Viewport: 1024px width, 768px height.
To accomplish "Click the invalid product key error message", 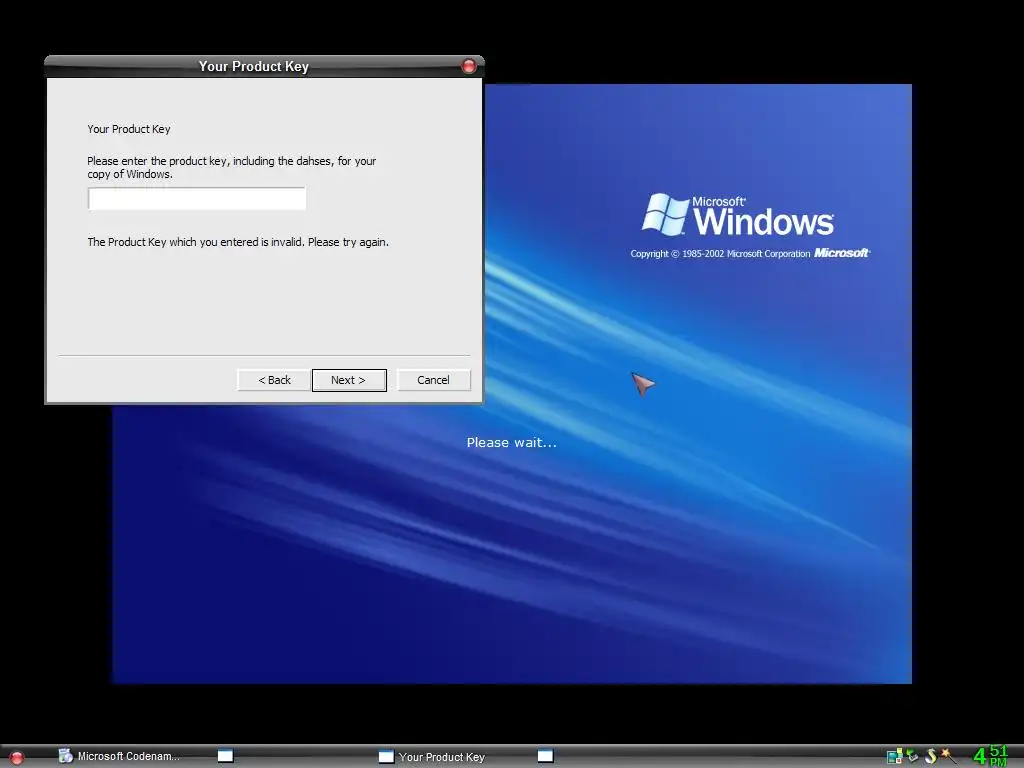I will tap(238, 242).
